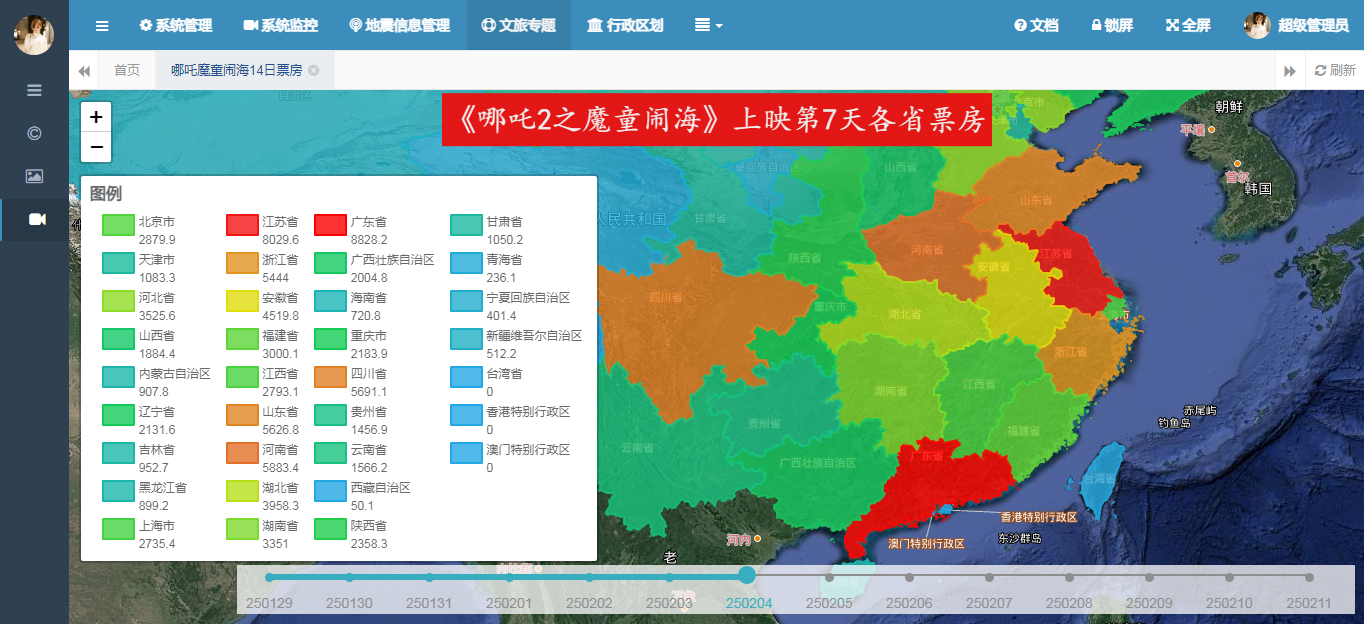Click sidebar copyright icon

(34, 133)
